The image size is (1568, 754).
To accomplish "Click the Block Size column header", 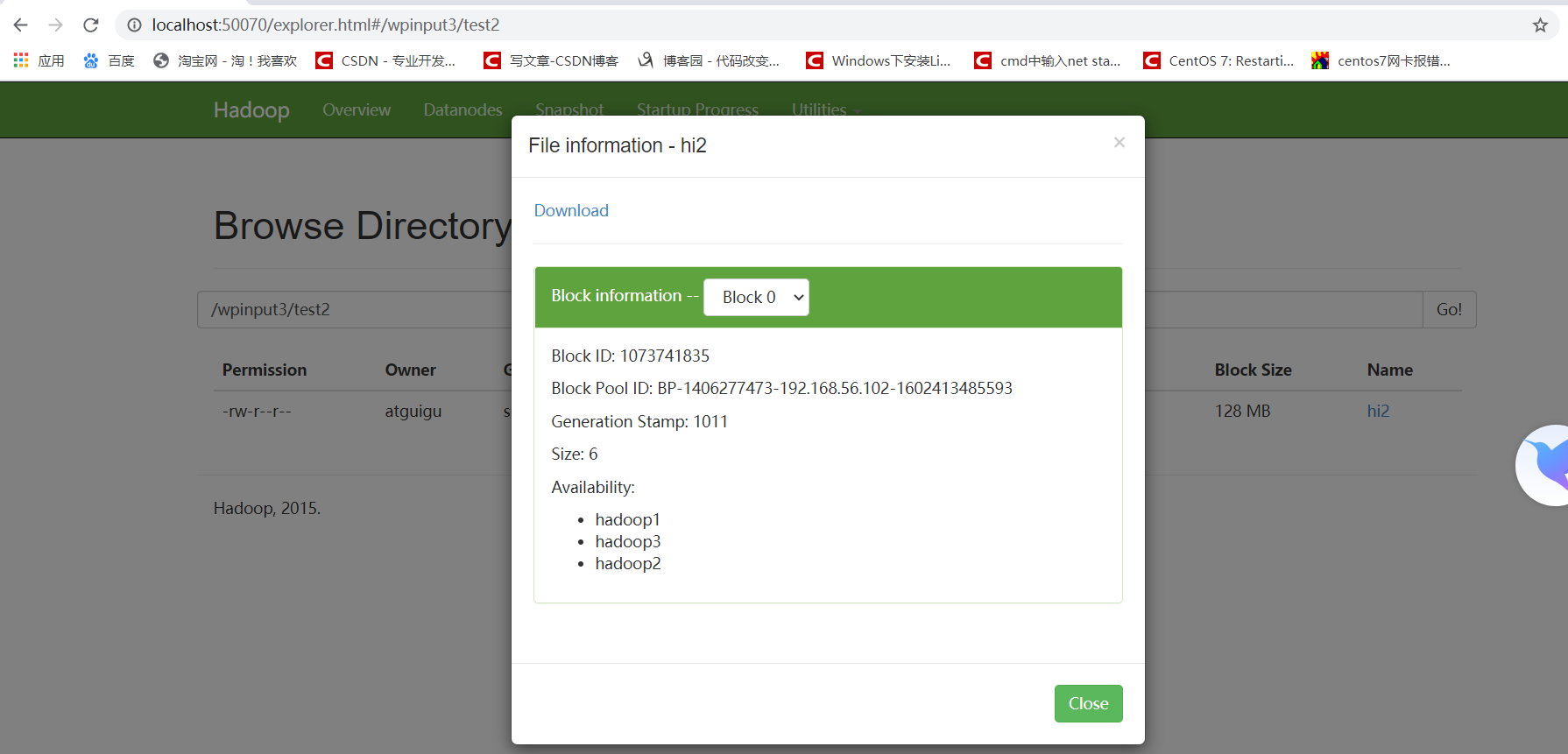I will [1253, 370].
